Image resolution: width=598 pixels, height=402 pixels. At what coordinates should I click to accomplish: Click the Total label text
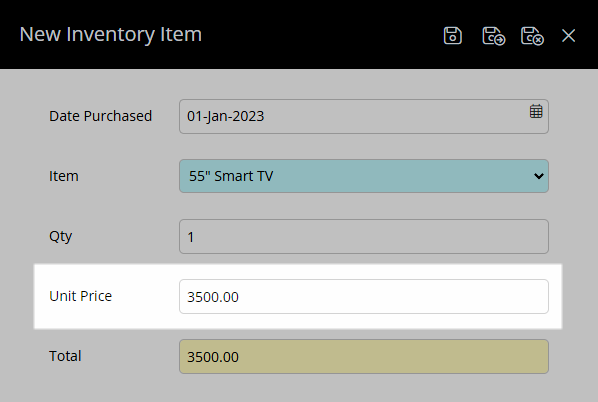(65, 356)
